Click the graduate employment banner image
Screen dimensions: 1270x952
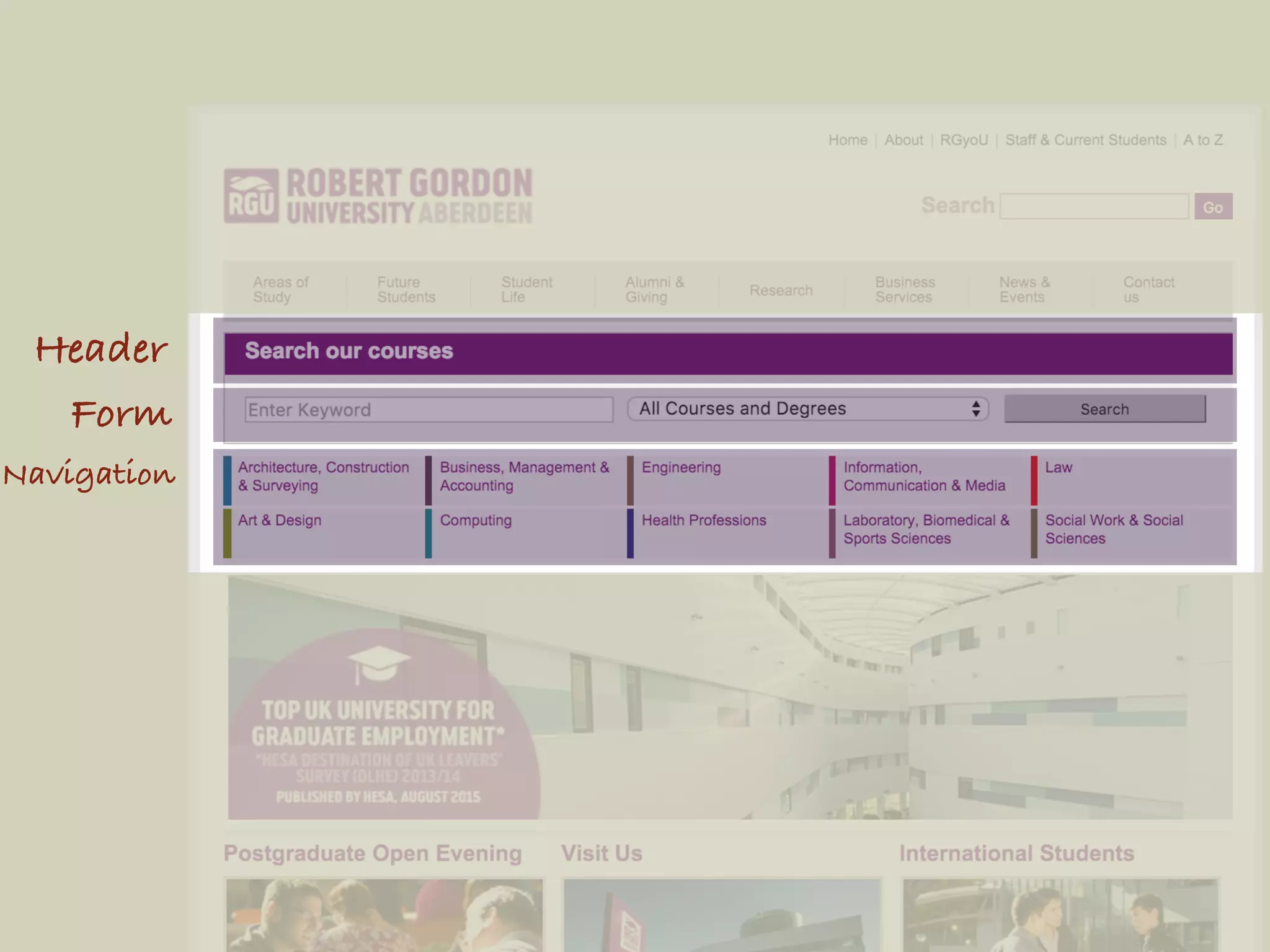click(729, 697)
